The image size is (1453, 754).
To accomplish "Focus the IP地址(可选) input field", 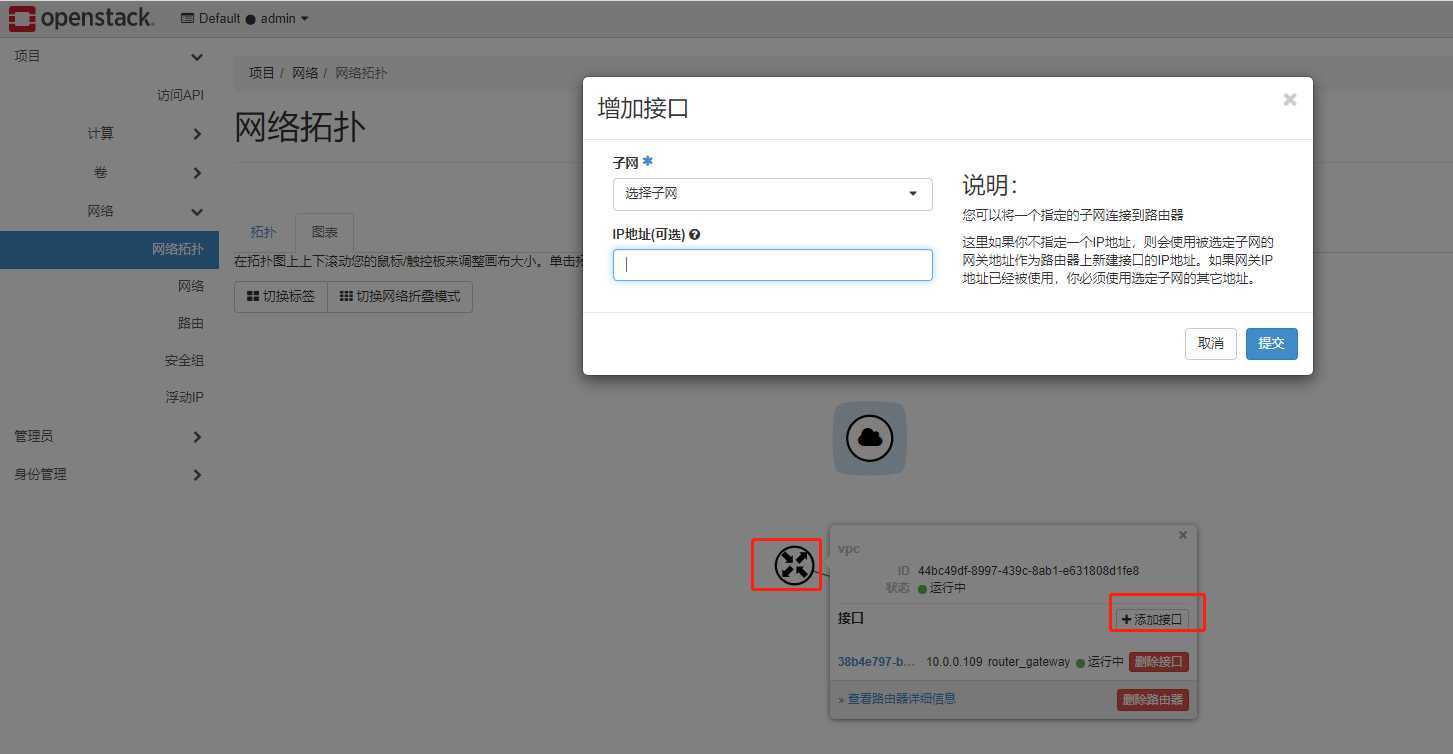I will click(773, 265).
